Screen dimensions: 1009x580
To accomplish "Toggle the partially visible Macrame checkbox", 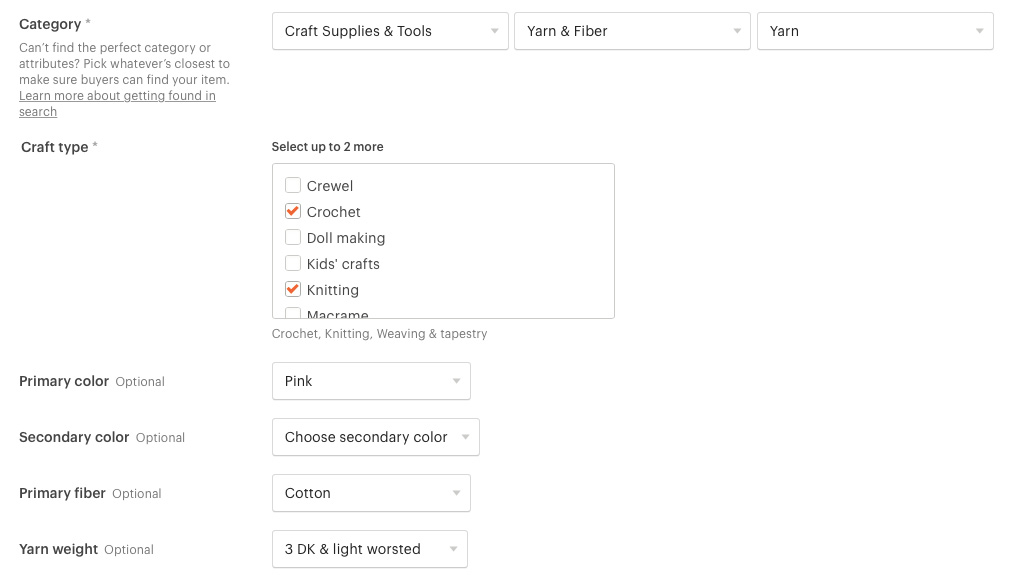I will [293, 313].
